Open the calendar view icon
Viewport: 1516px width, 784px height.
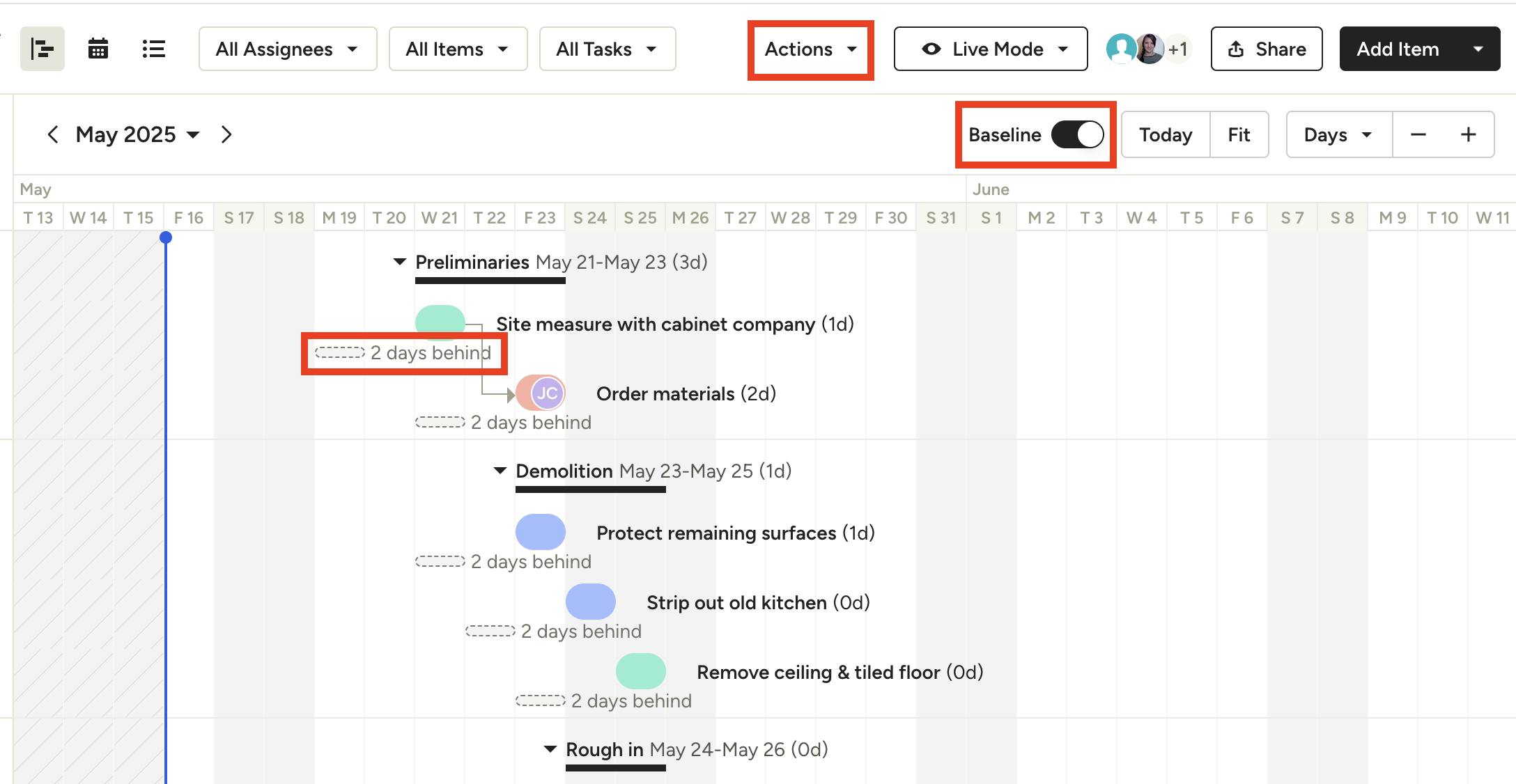pos(98,49)
